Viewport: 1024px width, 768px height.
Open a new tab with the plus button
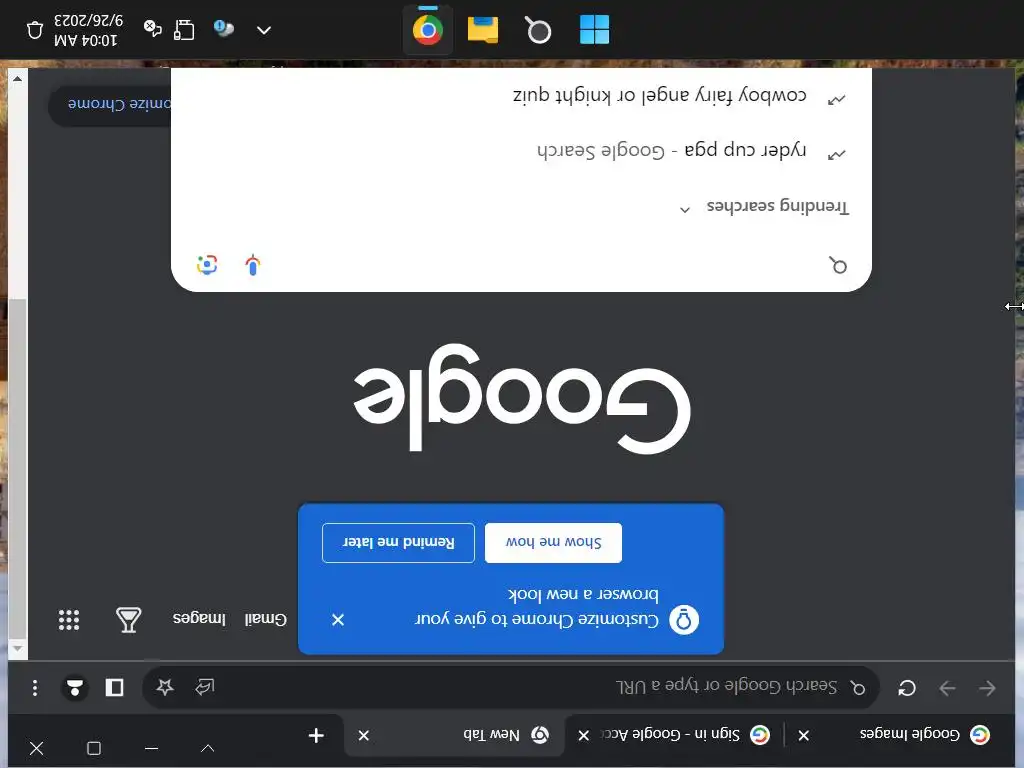316,736
